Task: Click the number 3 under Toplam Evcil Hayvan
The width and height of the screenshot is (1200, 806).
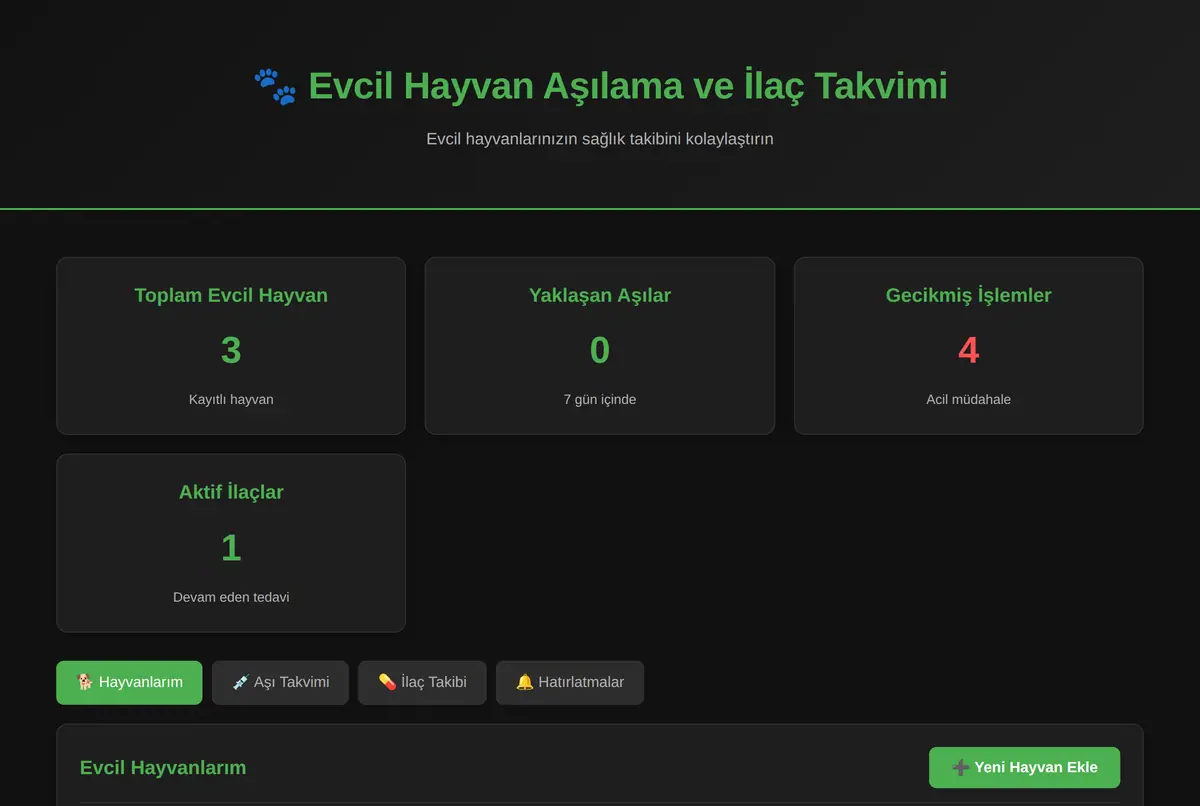Action: point(231,350)
